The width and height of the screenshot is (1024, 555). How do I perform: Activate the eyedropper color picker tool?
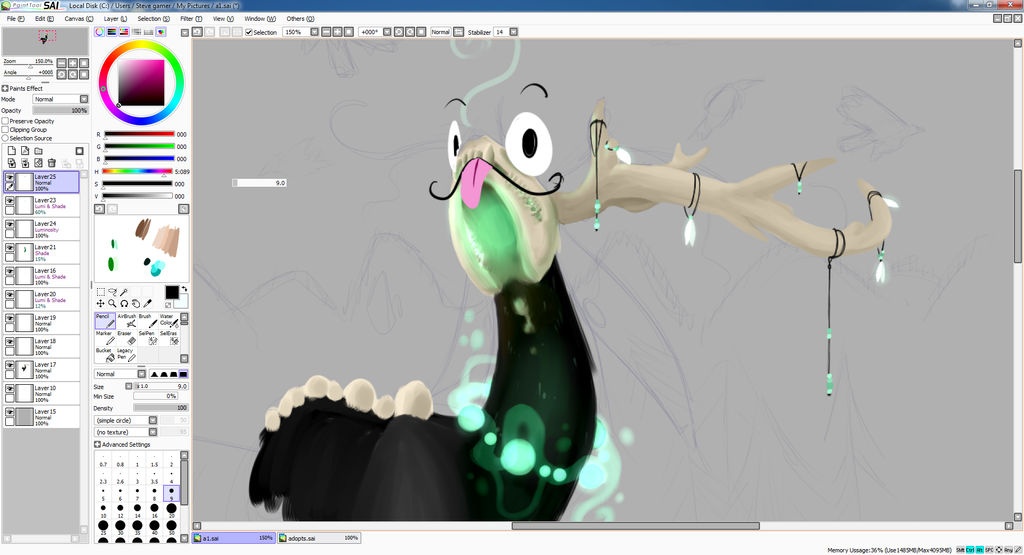click(x=148, y=304)
